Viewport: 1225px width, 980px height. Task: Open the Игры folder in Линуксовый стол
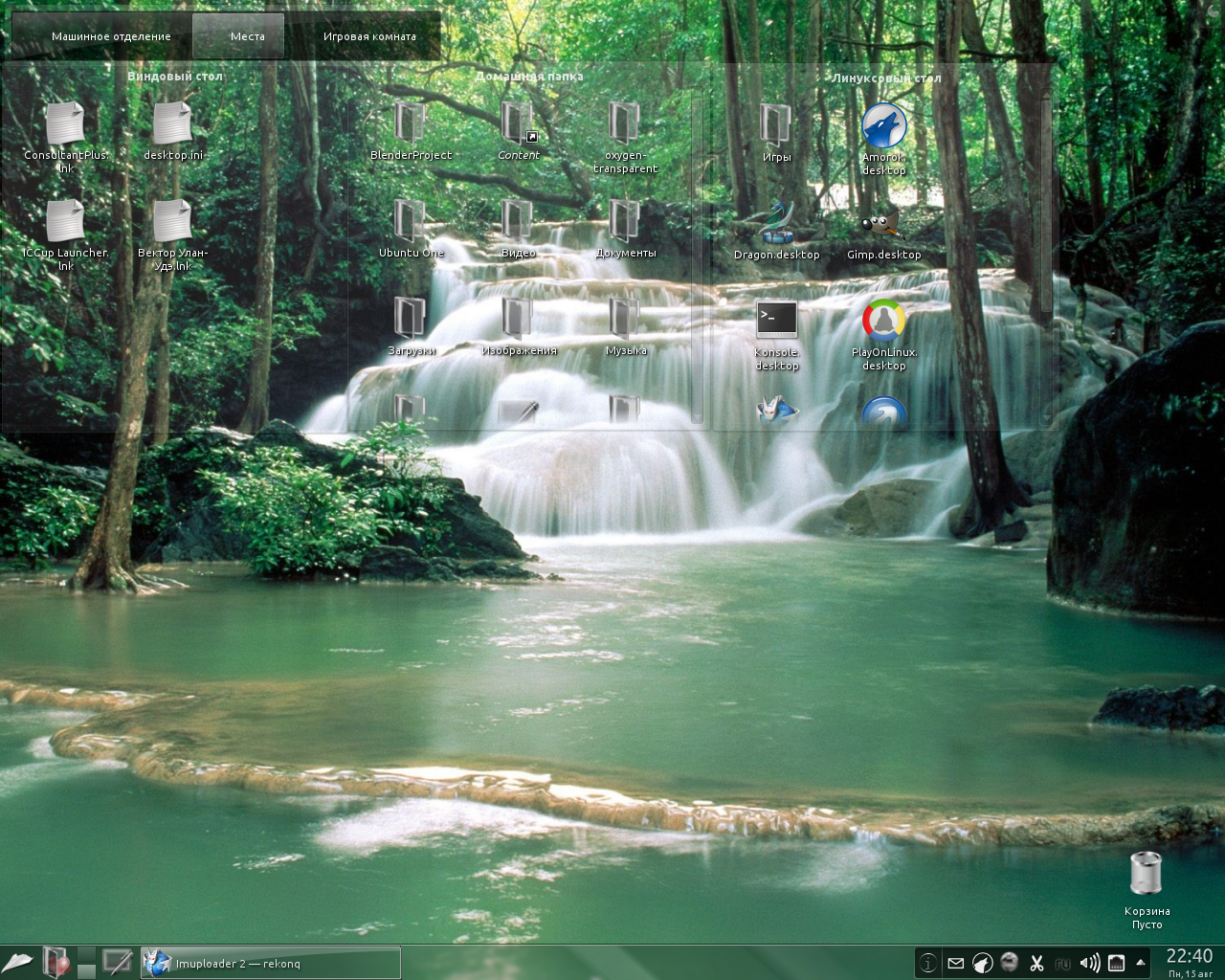[x=776, y=122]
